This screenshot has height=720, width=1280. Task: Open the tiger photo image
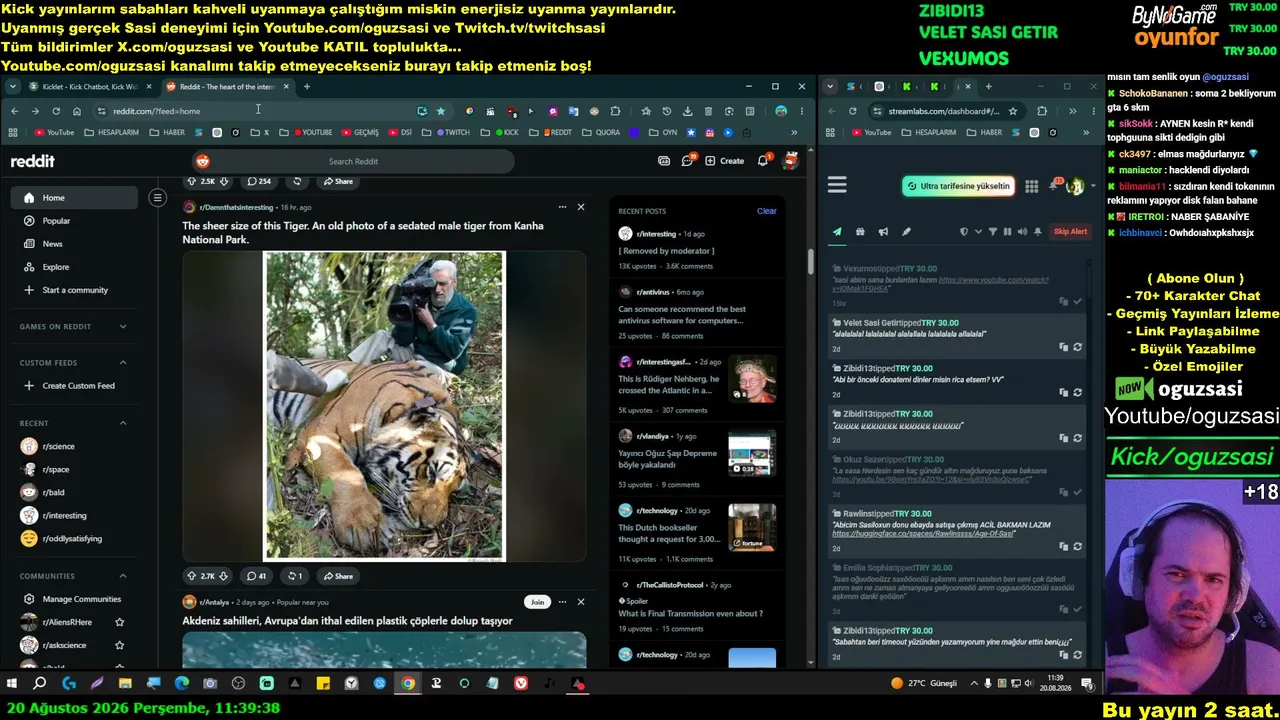coord(384,406)
